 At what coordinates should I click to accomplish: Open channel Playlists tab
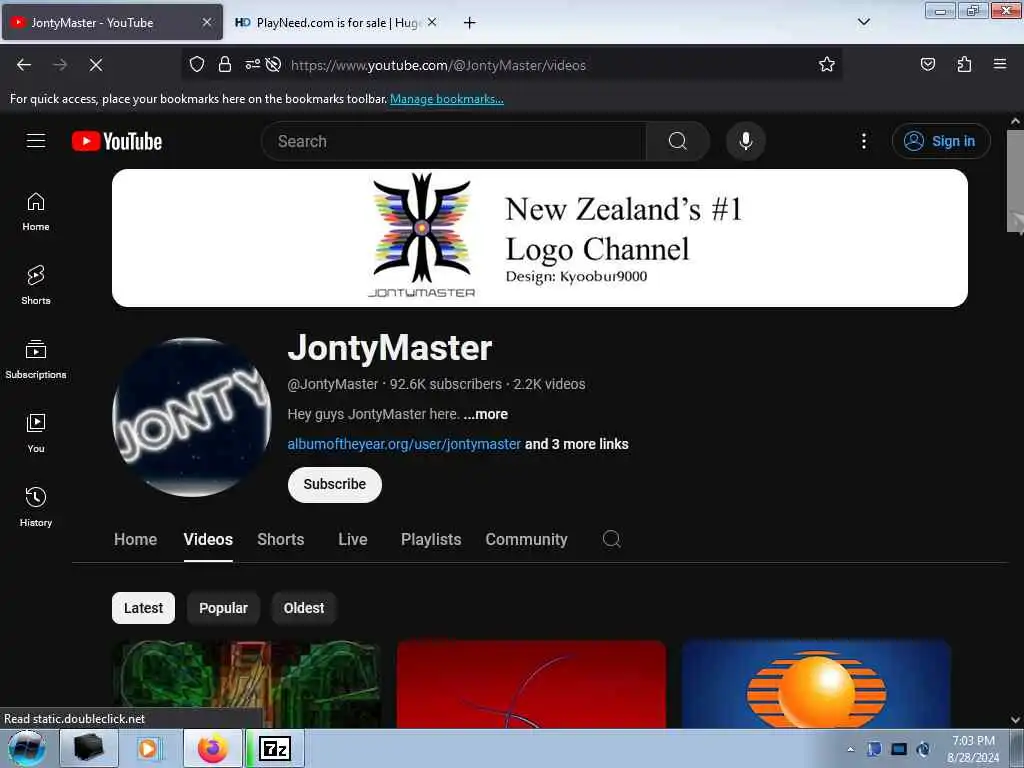[x=431, y=539]
